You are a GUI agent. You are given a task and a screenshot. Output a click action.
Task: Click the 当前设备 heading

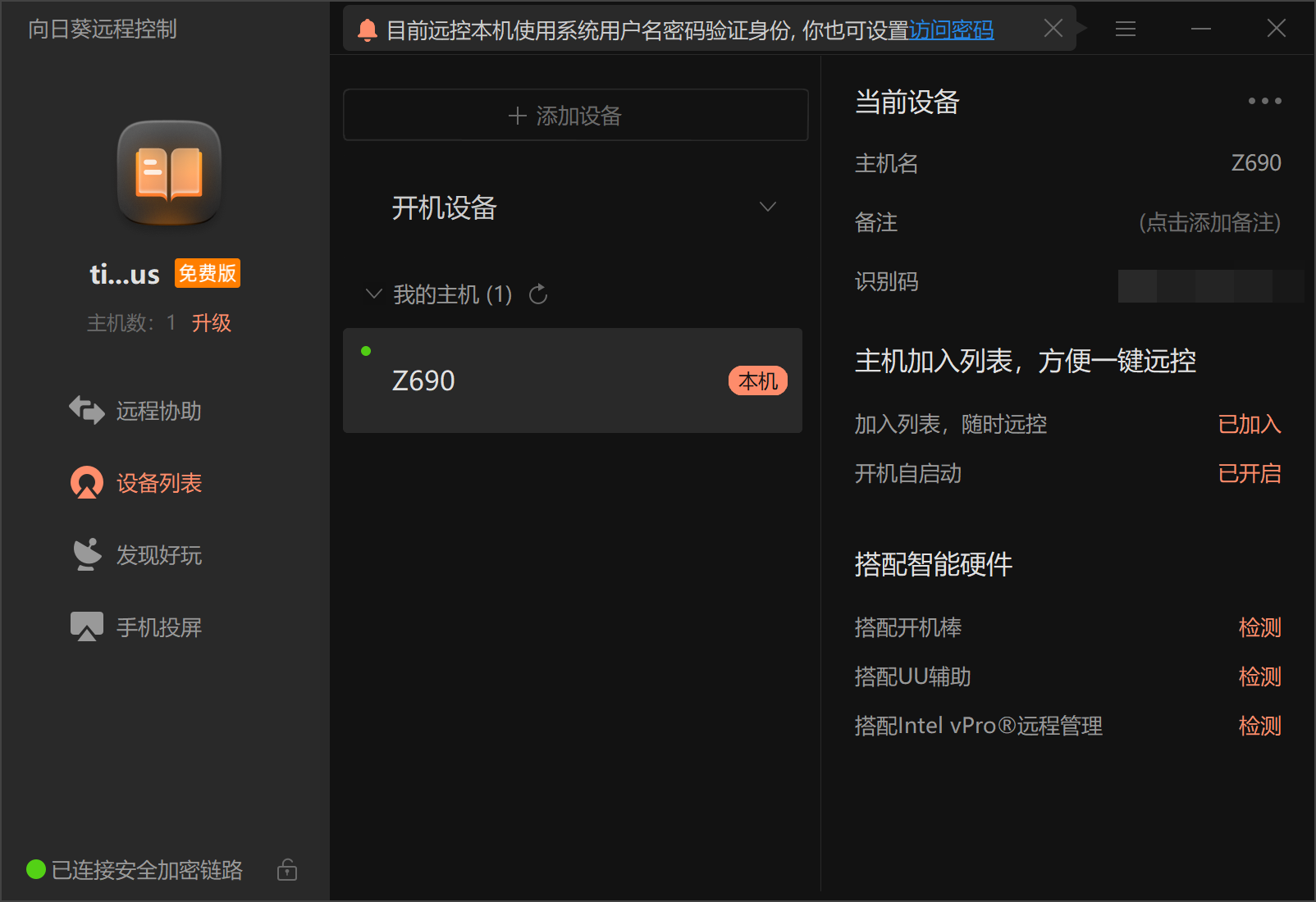point(907,102)
